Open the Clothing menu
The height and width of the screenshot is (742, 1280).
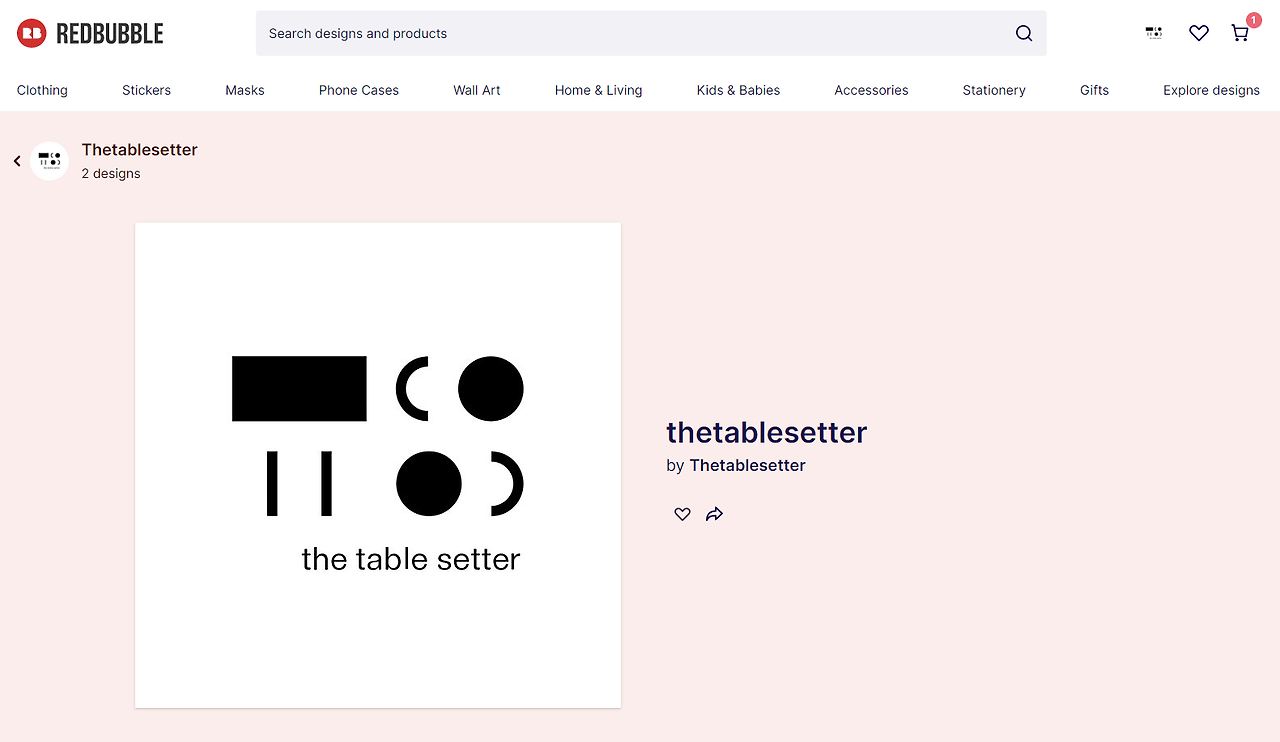(x=42, y=90)
